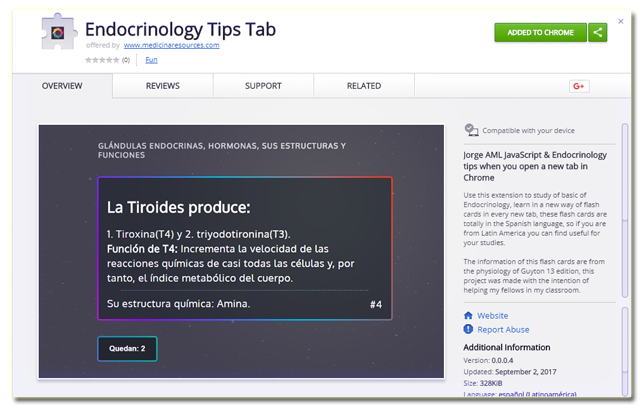This screenshot has height=409, width=640.
Task: Click the description panel scrollbar
Action: pyautogui.click(x=624, y=210)
